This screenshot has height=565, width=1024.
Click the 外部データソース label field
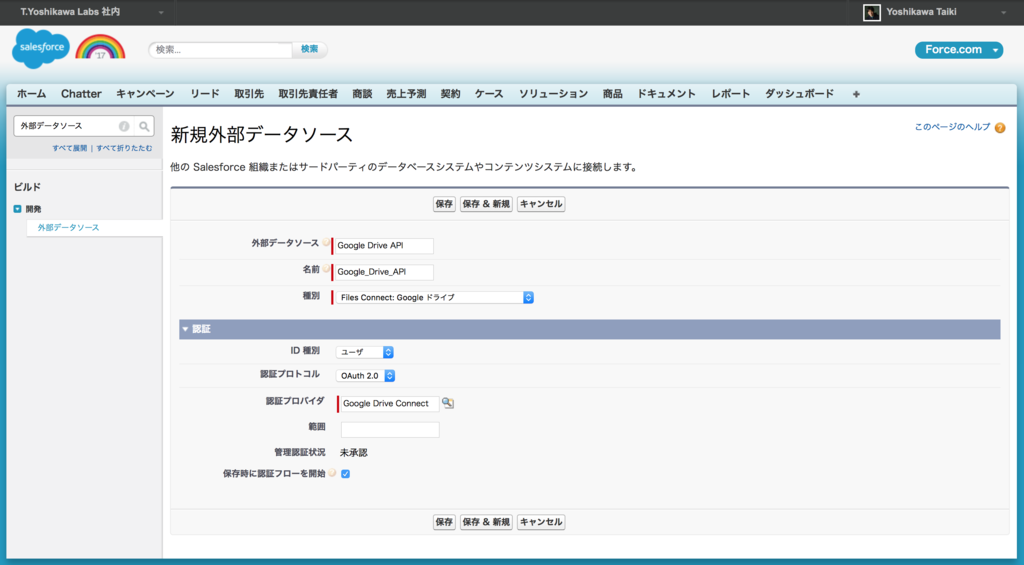(384, 246)
